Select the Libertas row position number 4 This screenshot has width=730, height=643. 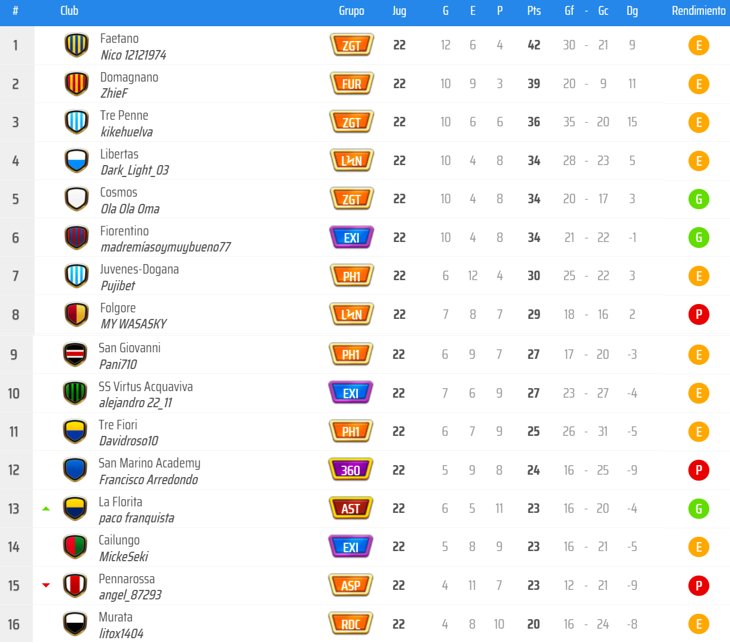(15, 161)
